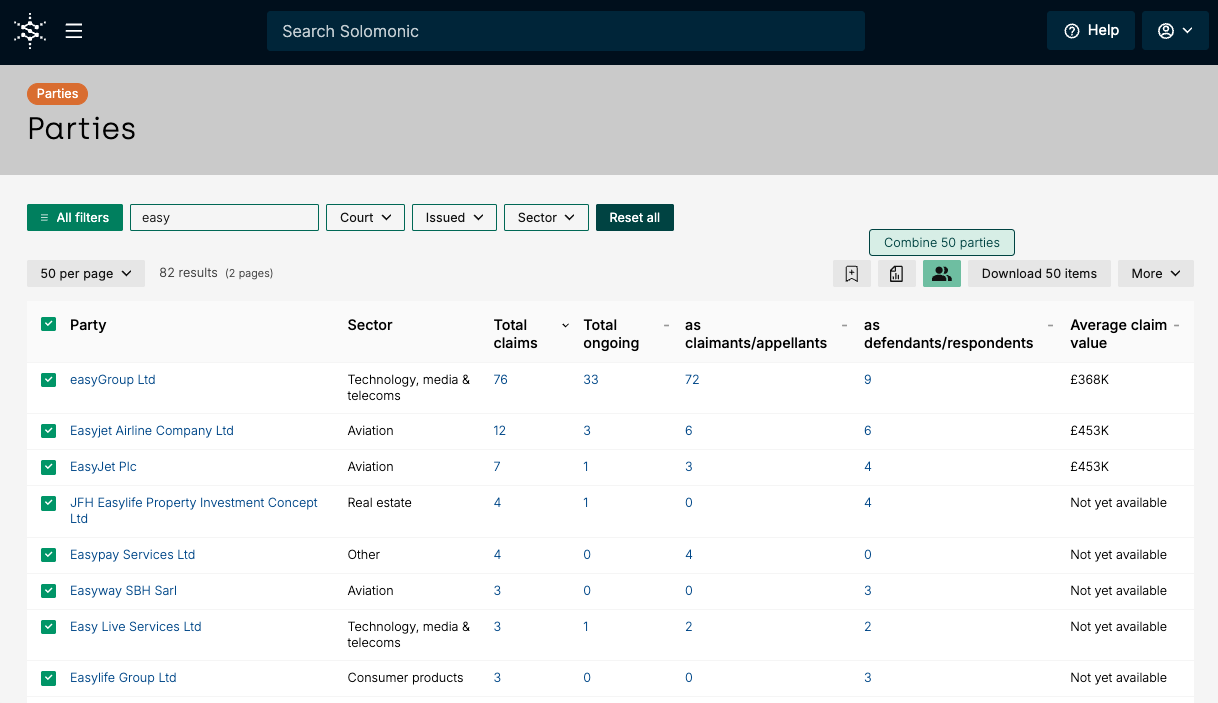1218x703 pixels.
Task: Click easyGroup's 76 total claims
Action: point(501,380)
